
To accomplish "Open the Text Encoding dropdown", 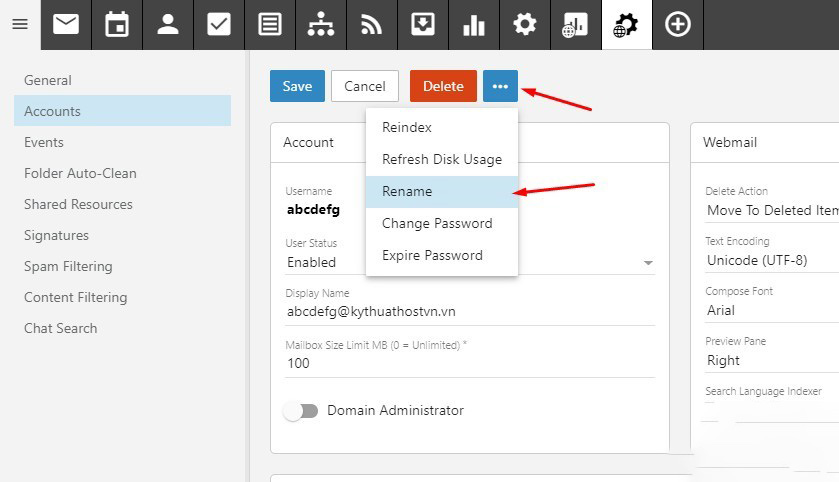I will pyautogui.click(x=772, y=261).
